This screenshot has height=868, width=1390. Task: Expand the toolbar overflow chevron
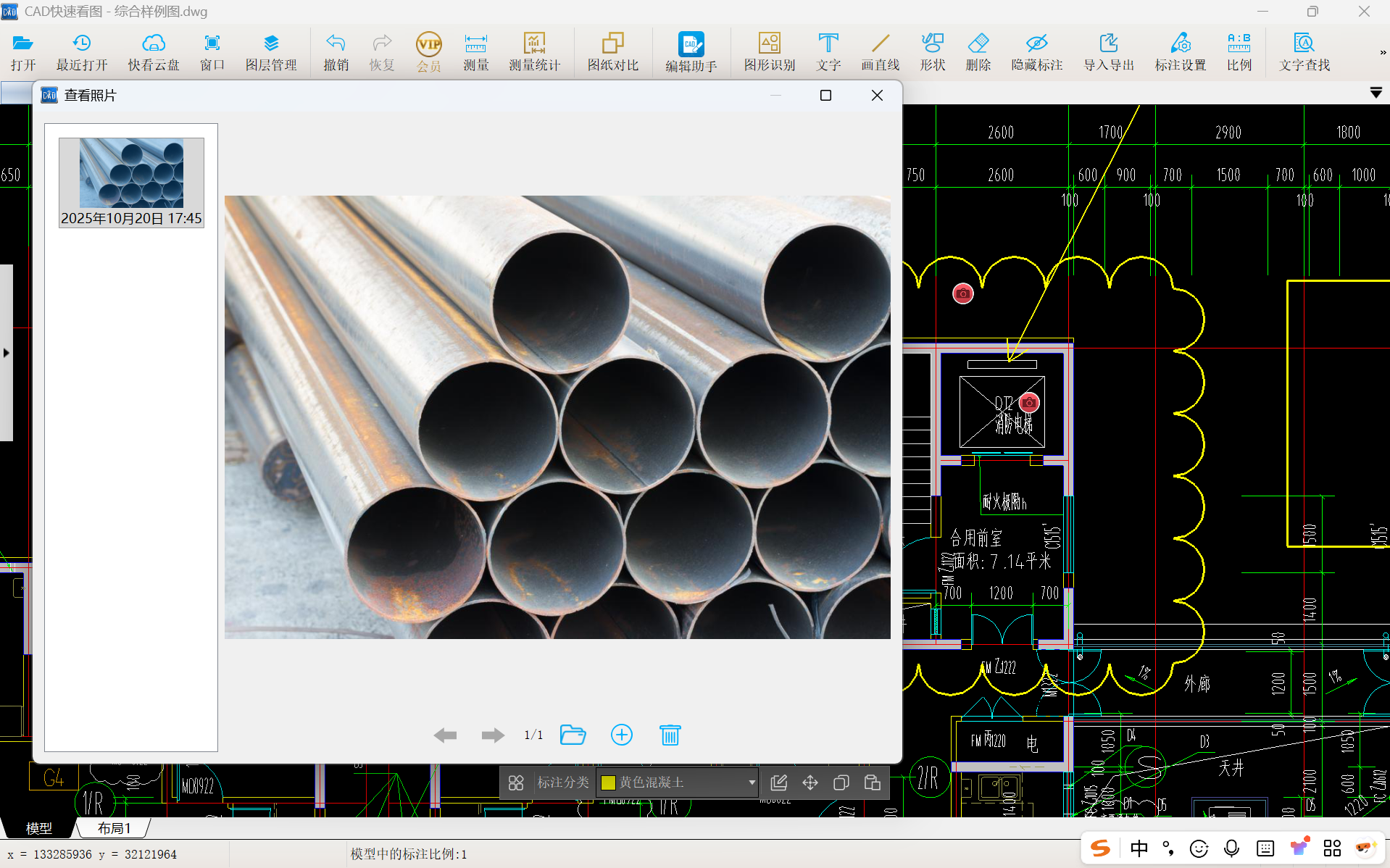(1383, 52)
